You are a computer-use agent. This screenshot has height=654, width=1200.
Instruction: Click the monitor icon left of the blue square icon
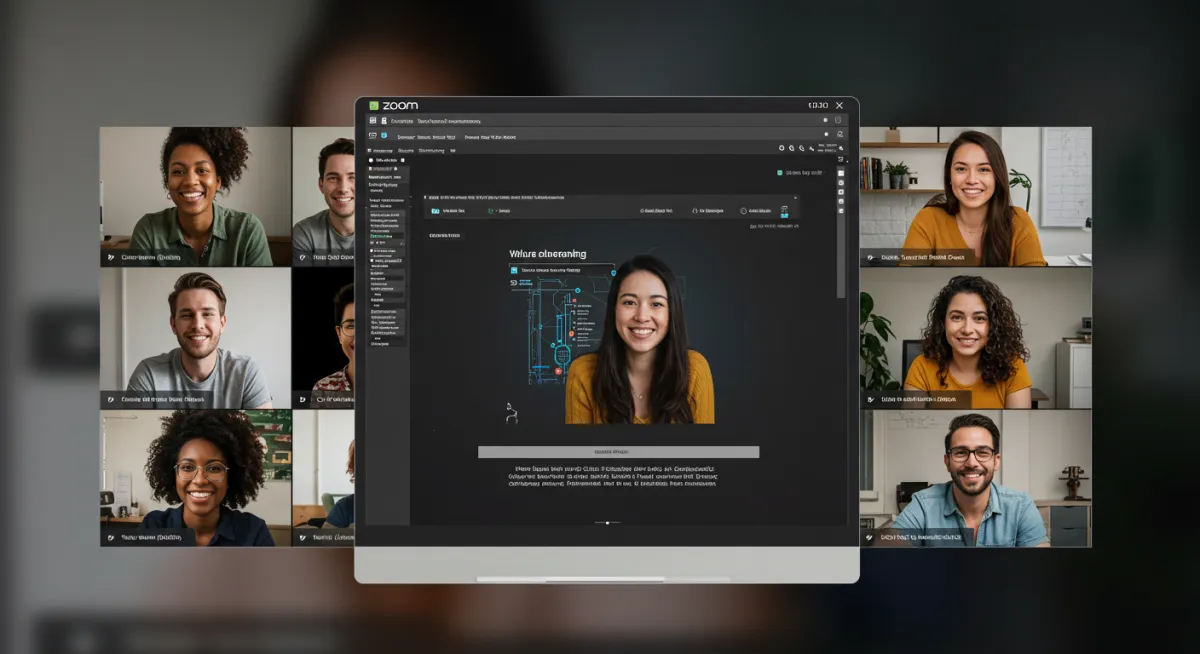373,135
